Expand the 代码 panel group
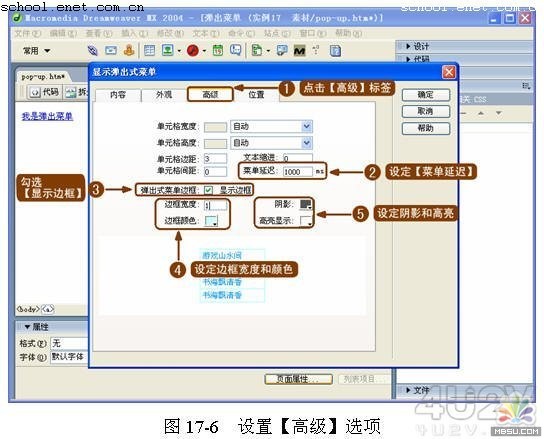Viewport: 544px width, 439px height. pos(417,59)
